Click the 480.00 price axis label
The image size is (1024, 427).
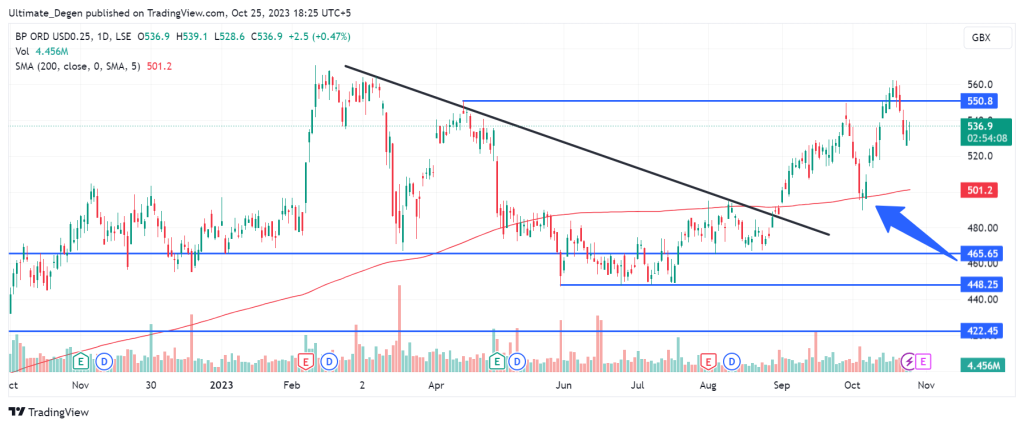[x=983, y=228]
